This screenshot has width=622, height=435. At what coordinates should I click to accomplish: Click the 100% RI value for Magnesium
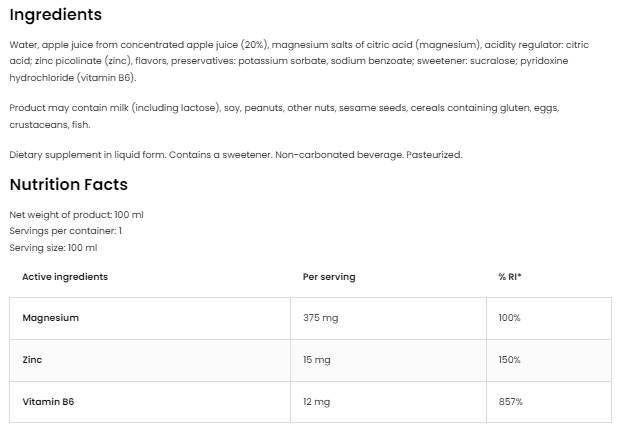tap(509, 318)
